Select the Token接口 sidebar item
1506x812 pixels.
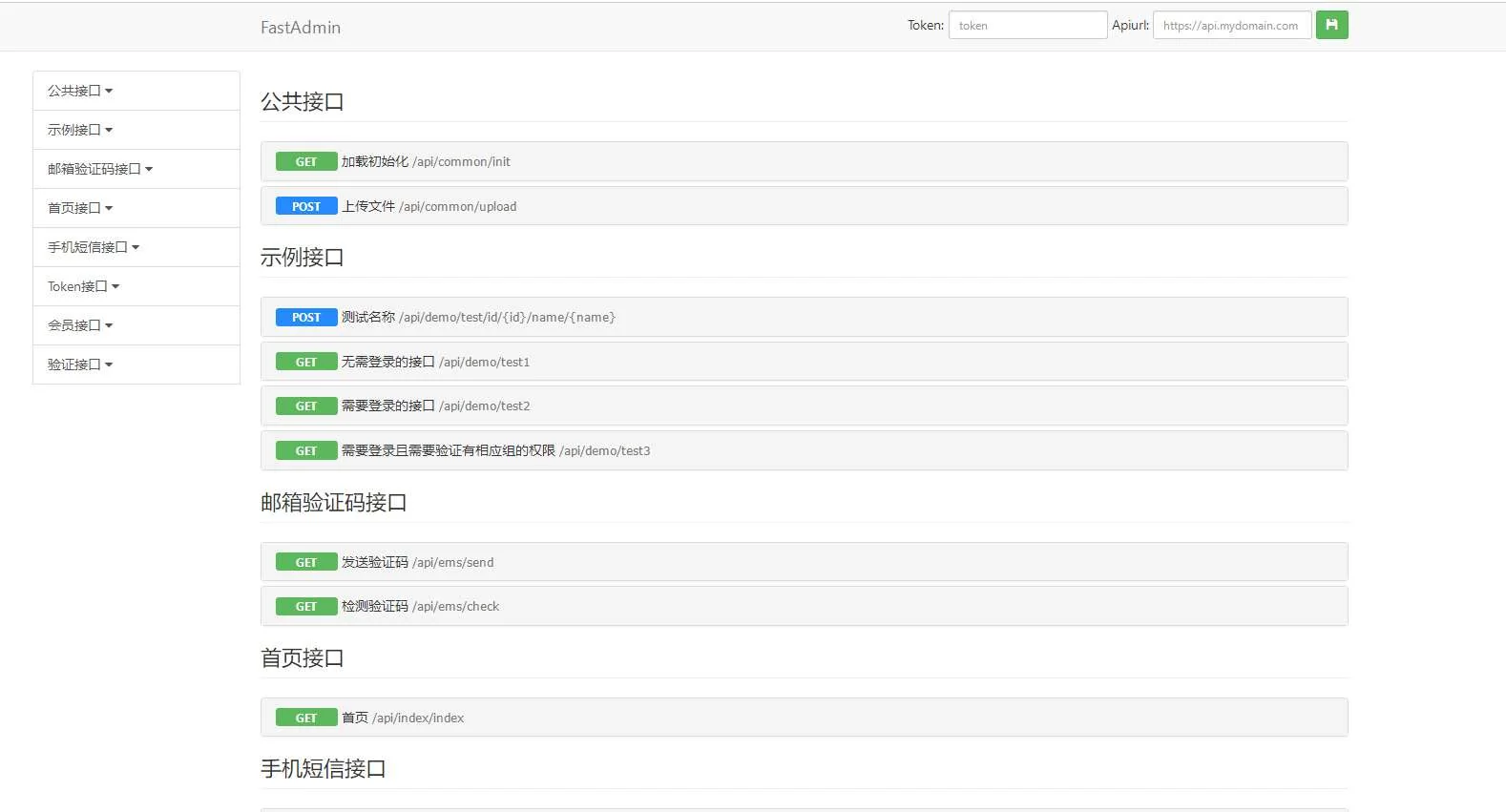(84, 286)
